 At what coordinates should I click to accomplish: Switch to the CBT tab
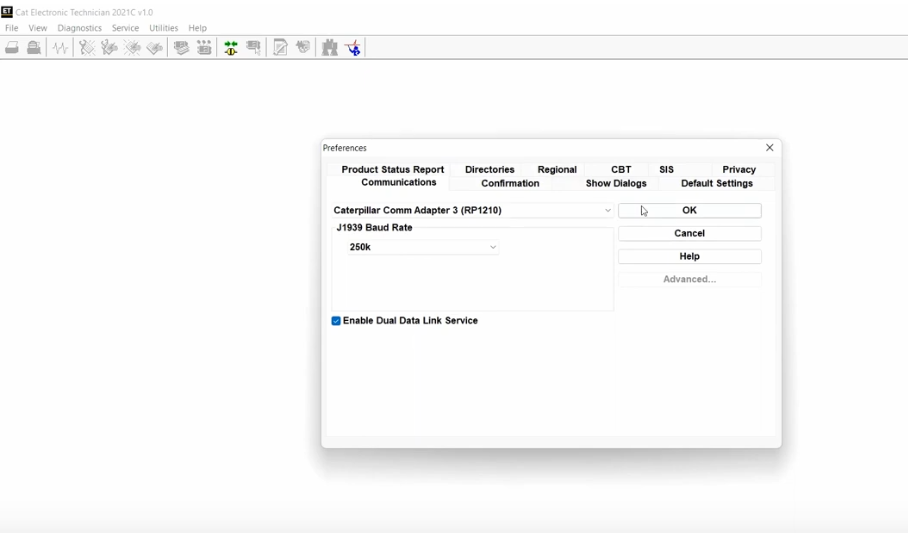click(x=621, y=170)
